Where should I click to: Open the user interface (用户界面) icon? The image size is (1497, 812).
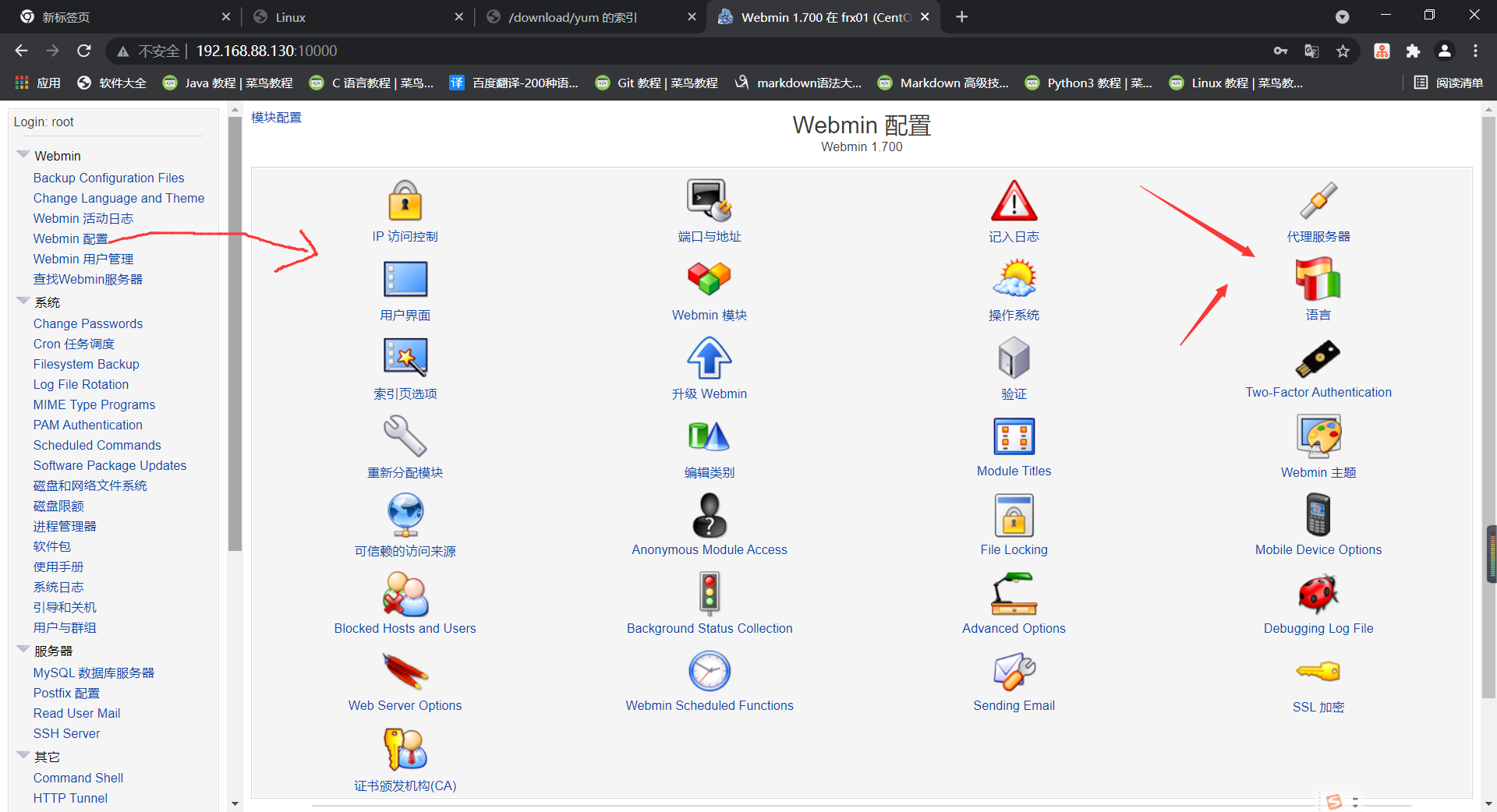pyautogui.click(x=405, y=279)
